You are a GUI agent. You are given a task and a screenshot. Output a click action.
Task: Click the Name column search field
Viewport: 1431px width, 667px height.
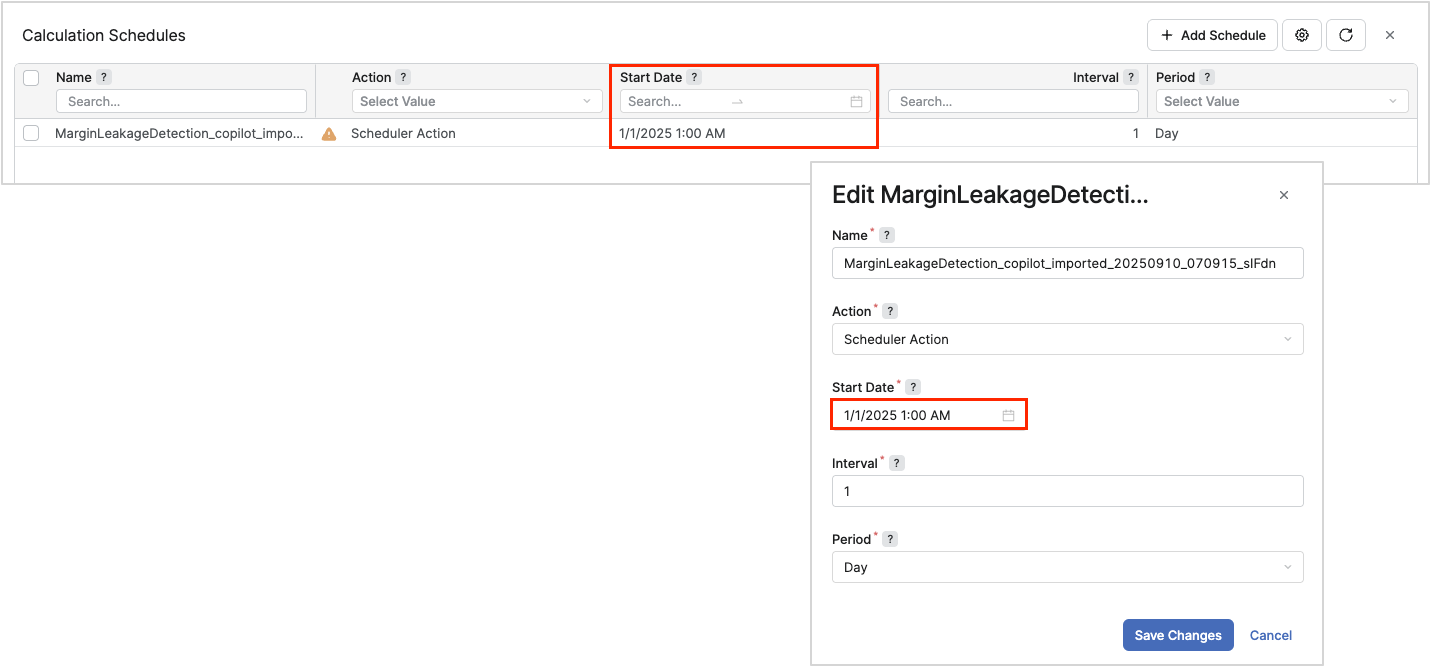click(x=181, y=101)
